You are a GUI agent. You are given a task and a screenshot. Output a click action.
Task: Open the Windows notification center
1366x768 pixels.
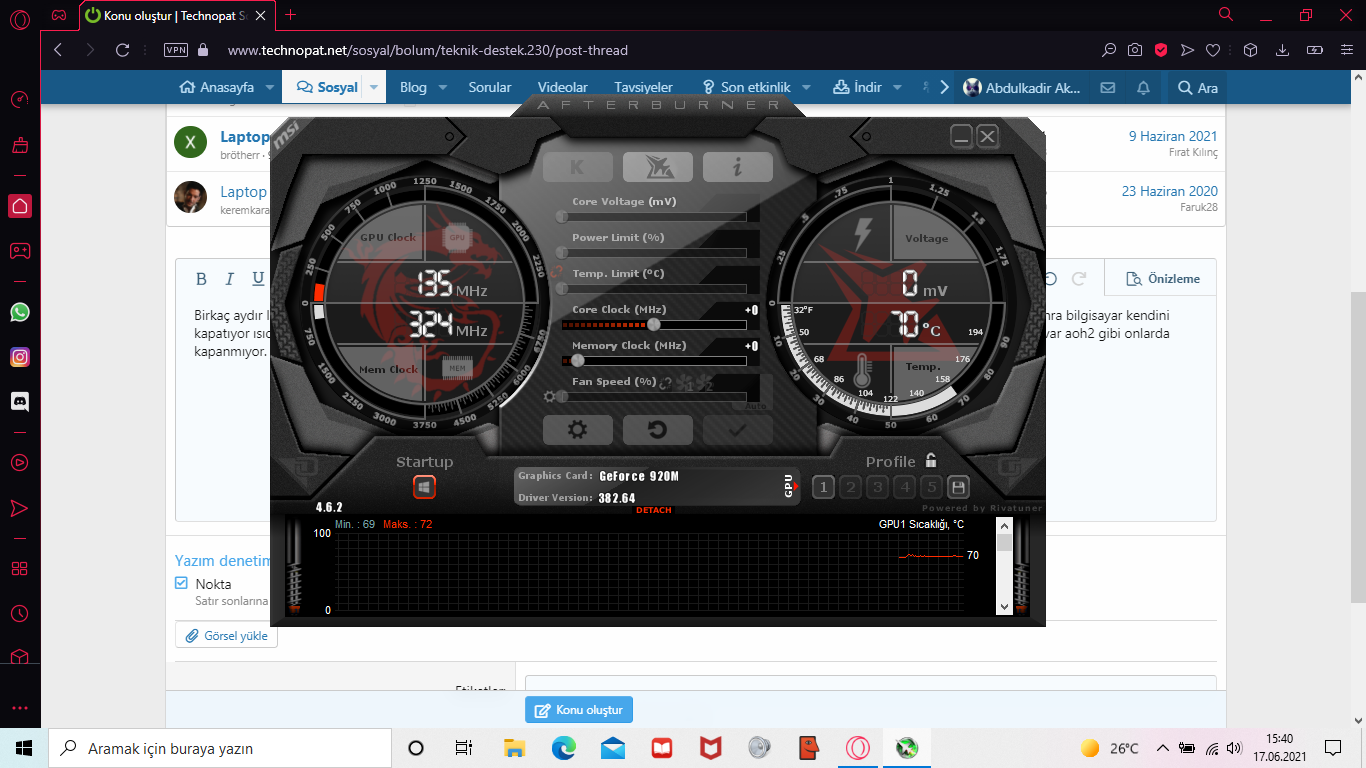tap(1332, 748)
